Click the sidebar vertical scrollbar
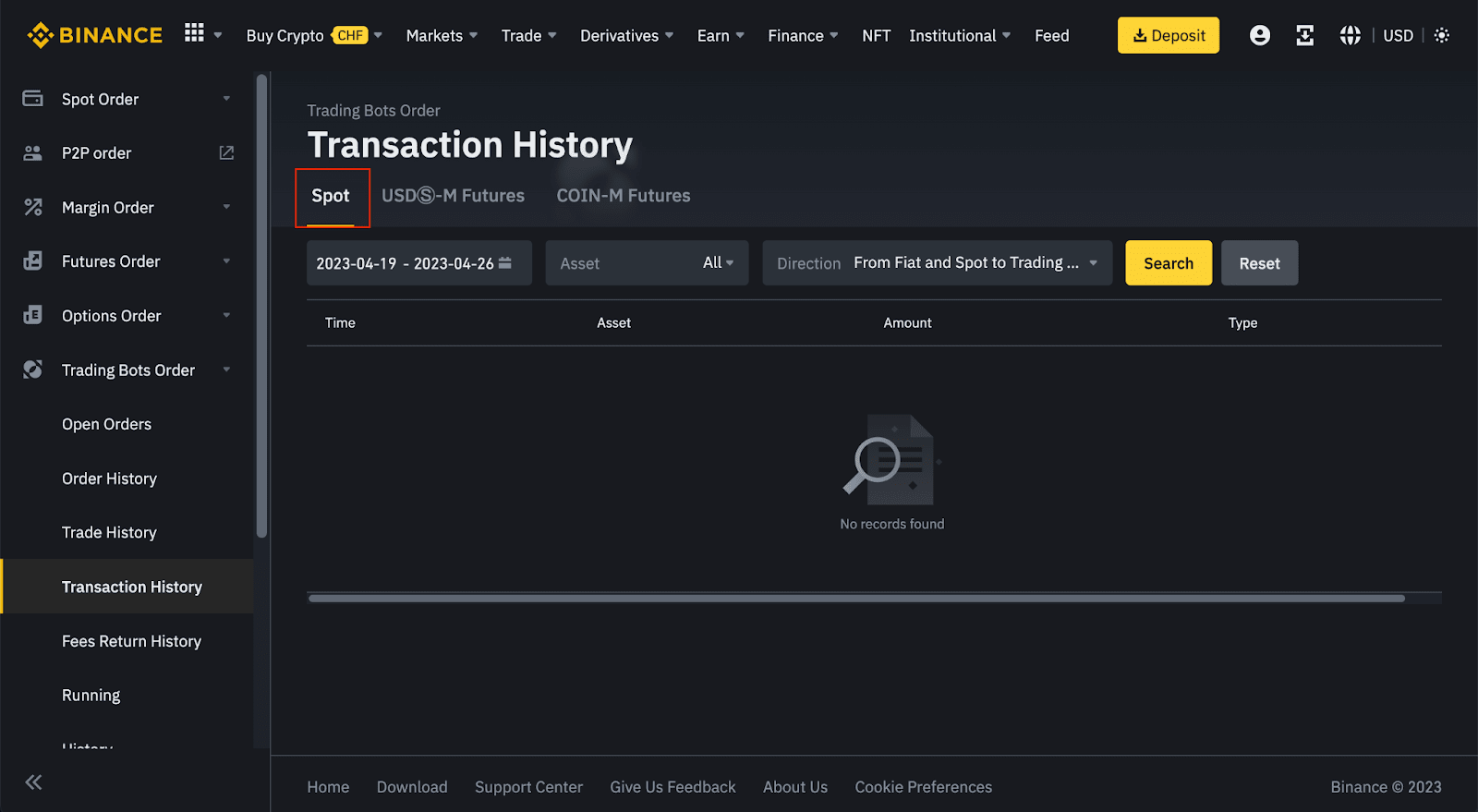This screenshot has height=812, width=1478. 261,305
